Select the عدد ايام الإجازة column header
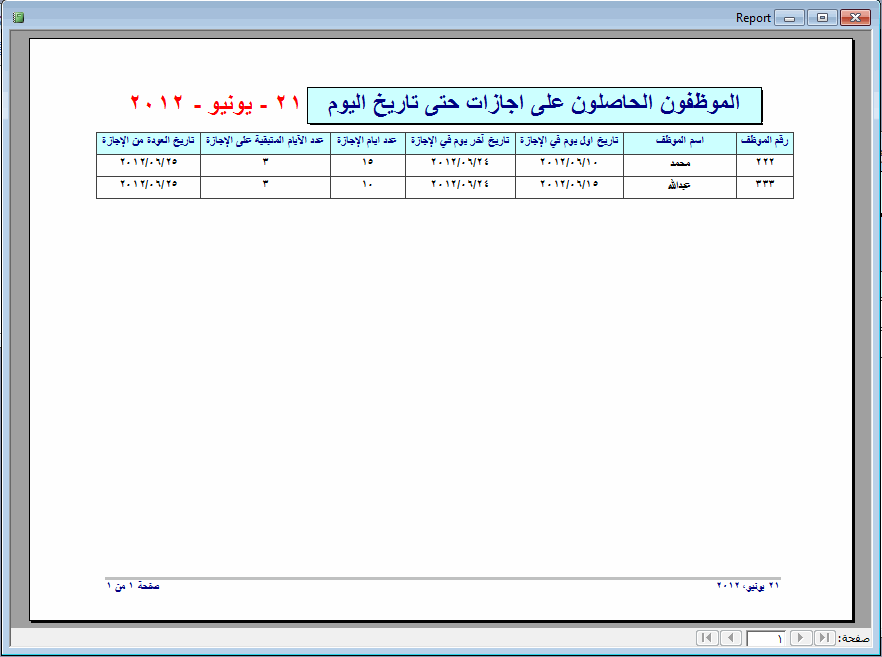 pos(367,143)
